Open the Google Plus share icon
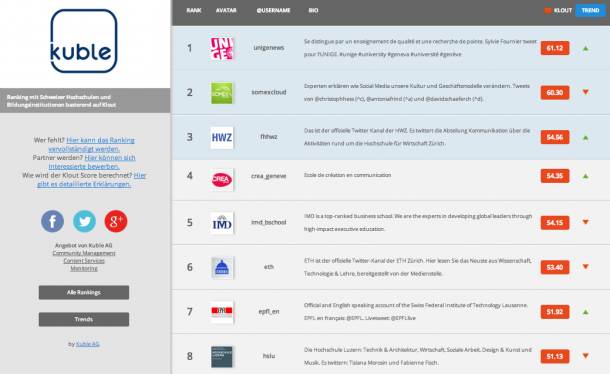This screenshot has height=374, width=610. (x=116, y=221)
